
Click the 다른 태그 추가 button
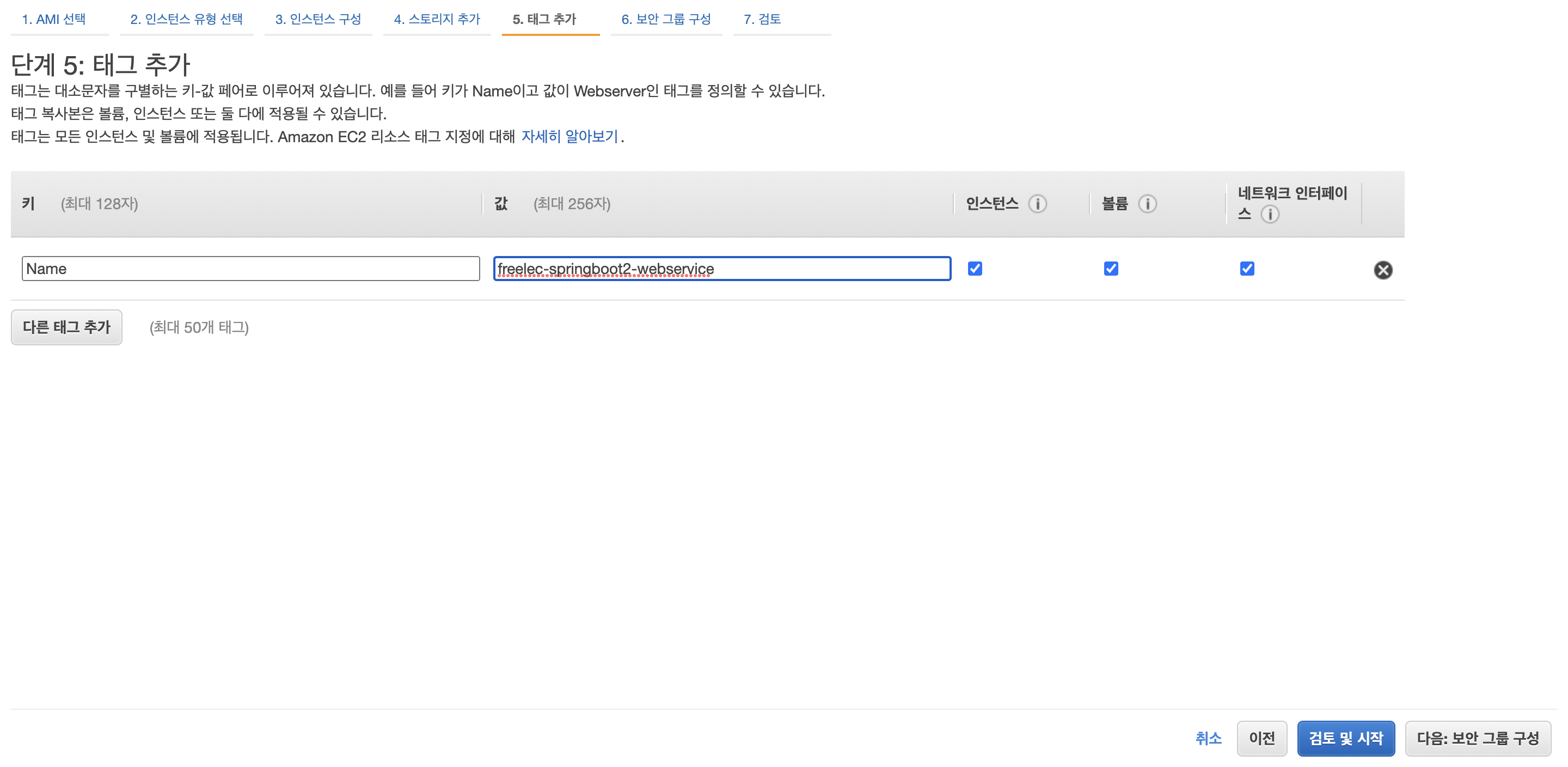[x=66, y=327]
